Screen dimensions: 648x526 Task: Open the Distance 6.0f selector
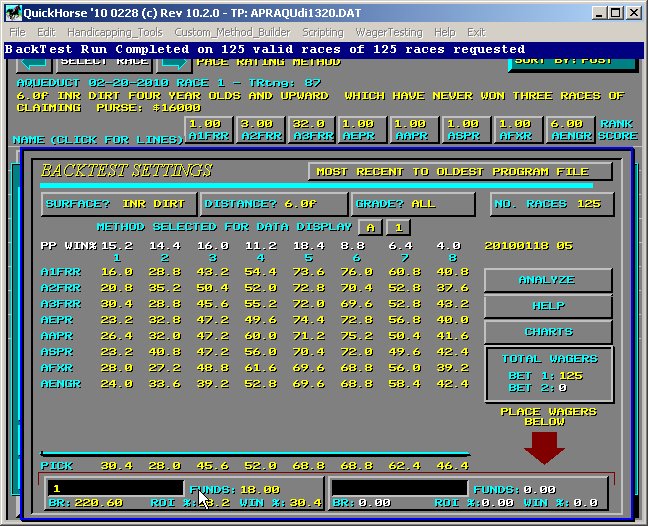click(x=273, y=204)
